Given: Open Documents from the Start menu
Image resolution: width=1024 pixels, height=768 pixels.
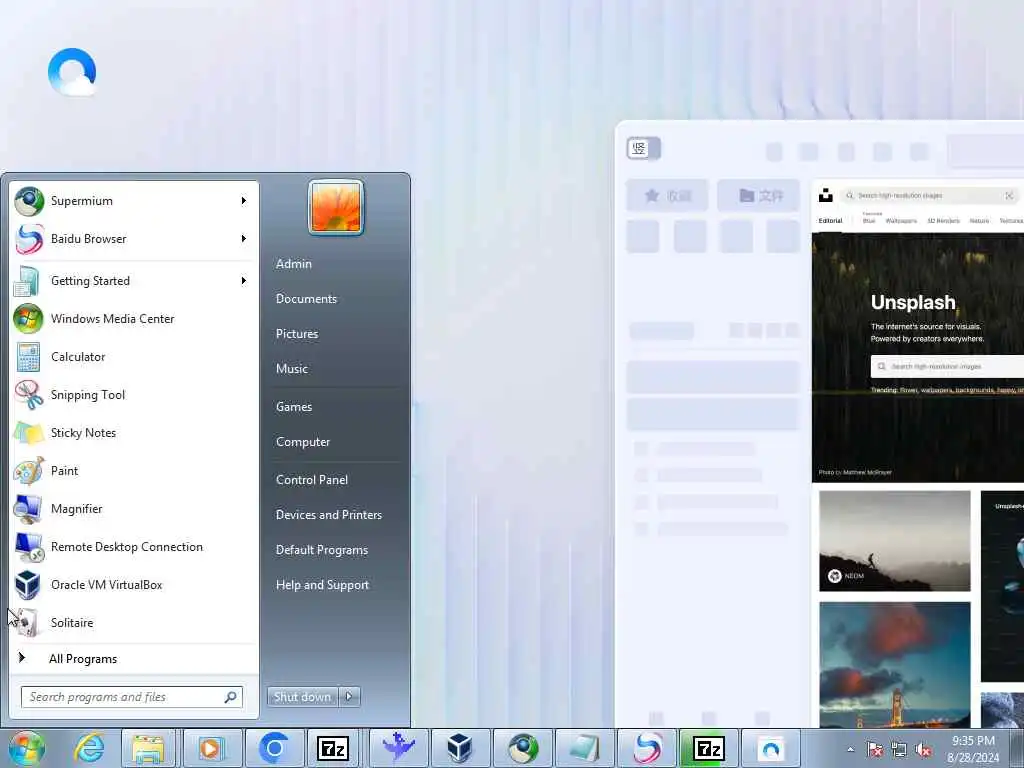Looking at the screenshot, I should pyautogui.click(x=306, y=298).
